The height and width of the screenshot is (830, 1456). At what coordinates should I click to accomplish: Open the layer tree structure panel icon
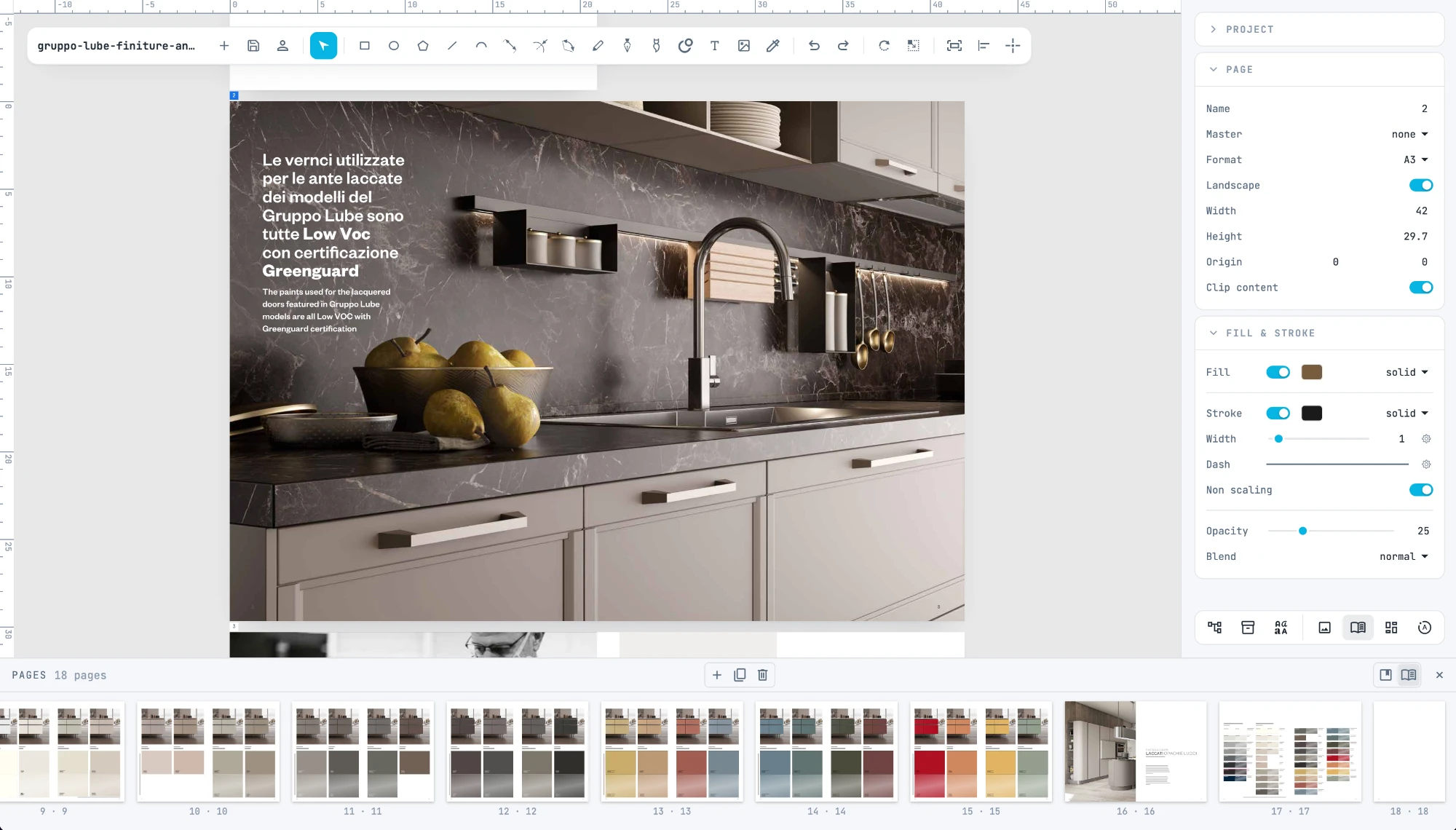1215,628
